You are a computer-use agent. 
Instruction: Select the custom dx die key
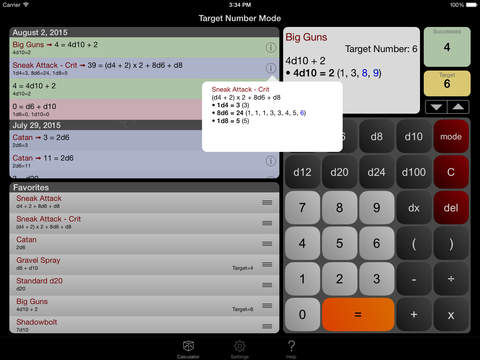(x=414, y=208)
